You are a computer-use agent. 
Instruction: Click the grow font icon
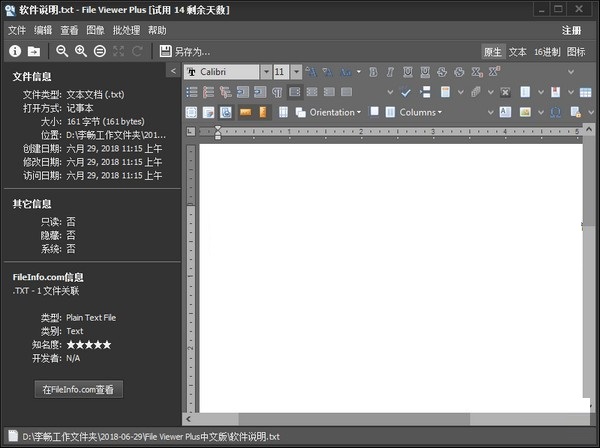pos(311,72)
